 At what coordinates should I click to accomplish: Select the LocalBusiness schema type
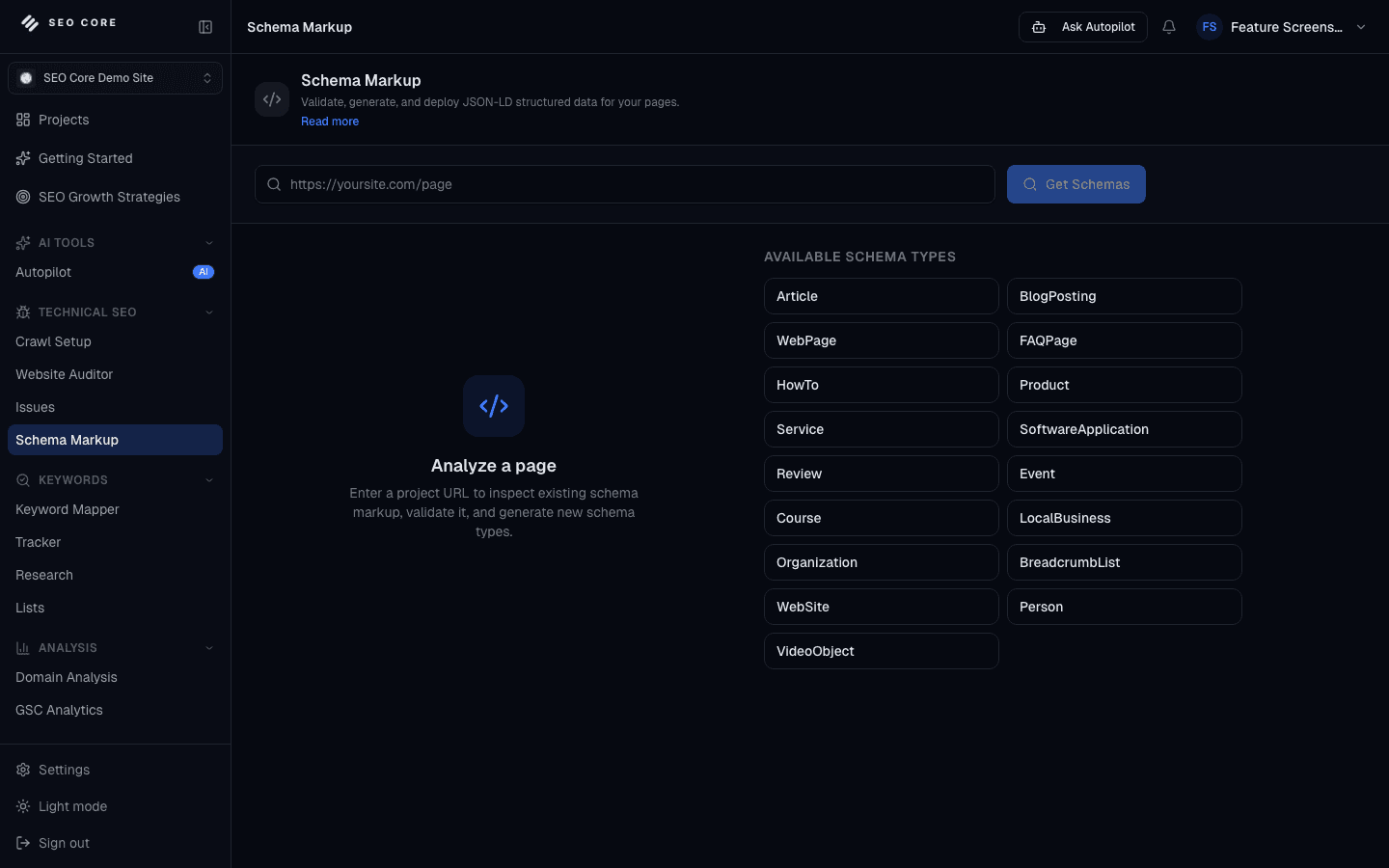1125,518
